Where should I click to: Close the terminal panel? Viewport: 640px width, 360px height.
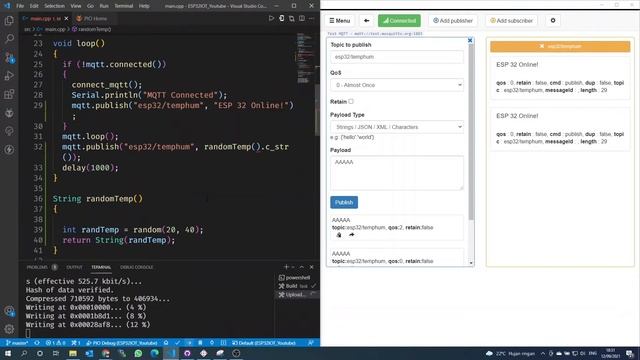point(311,267)
